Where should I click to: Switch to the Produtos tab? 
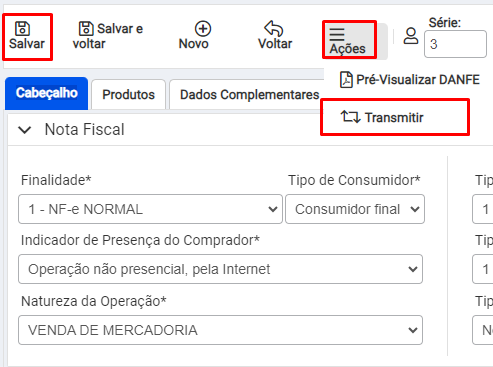pos(128,95)
